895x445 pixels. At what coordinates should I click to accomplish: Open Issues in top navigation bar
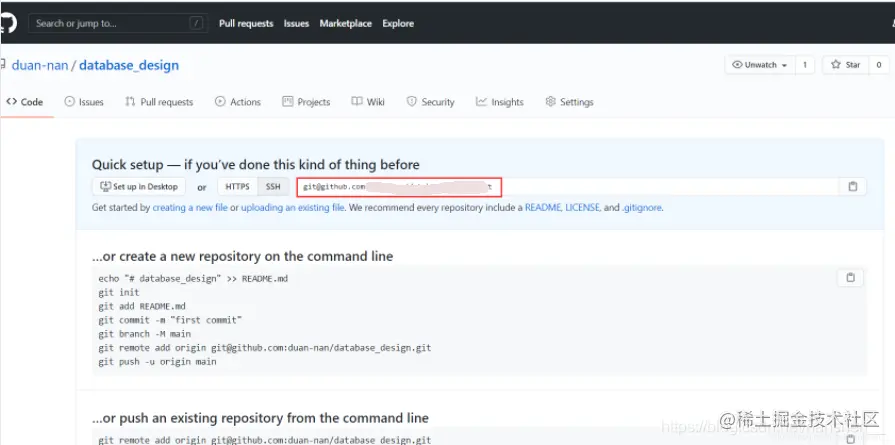coord(296,23)
